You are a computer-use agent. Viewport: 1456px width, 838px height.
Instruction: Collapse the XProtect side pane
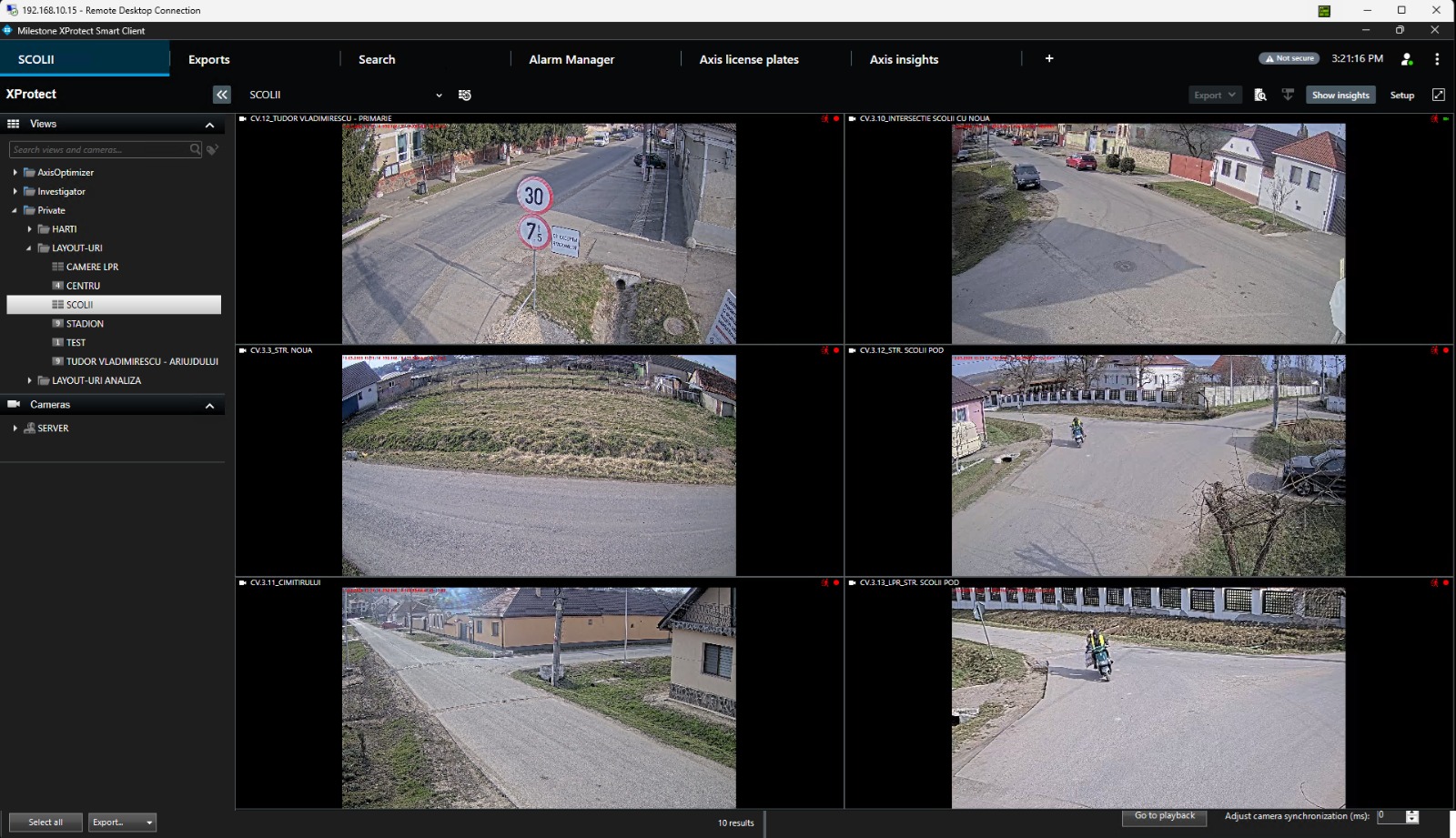(x=222, y=95)
